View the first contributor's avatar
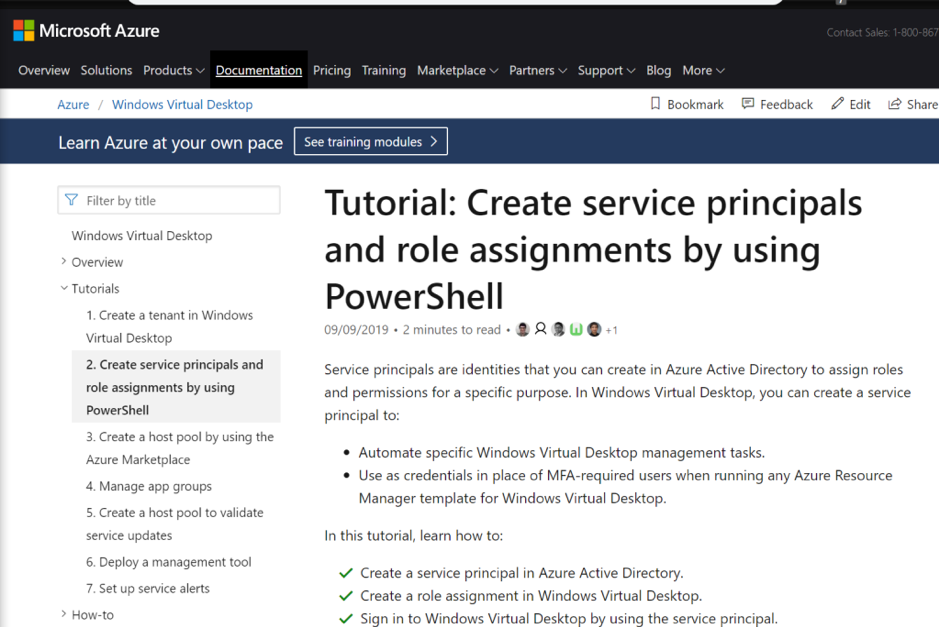This screenshot has width=939, height=627. tap(522, 328)
